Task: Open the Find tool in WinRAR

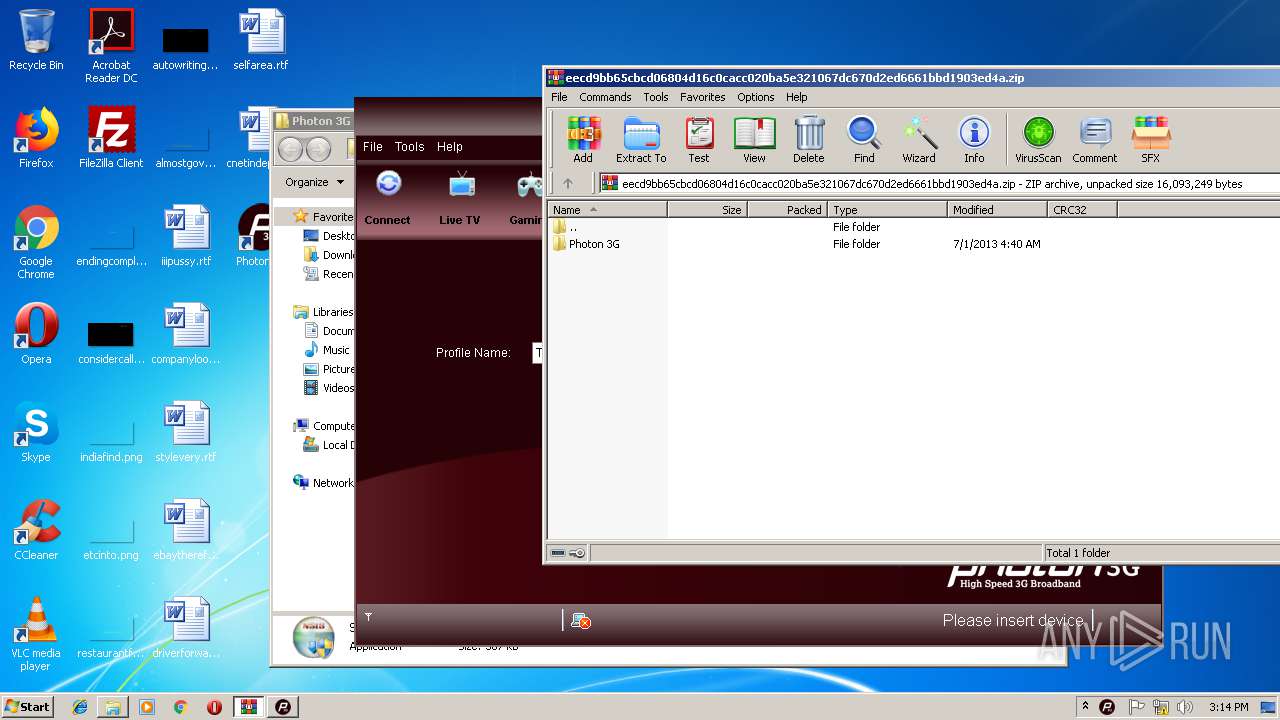Action: 864,139
